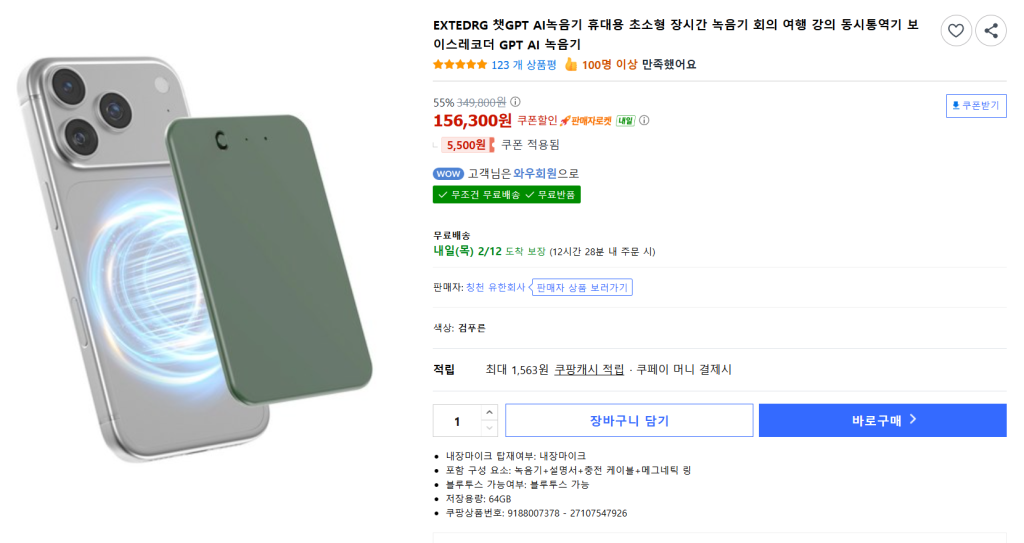1024x543 pixels.
Task: Increase quantity with the up arrow
Action: (489, 412)
